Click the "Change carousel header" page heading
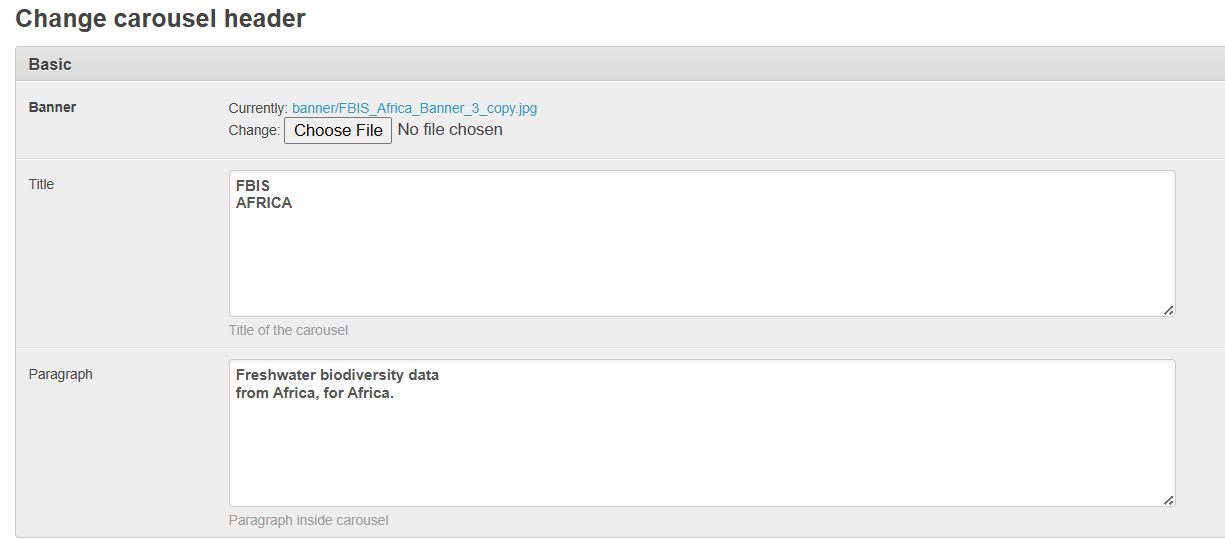 point(160,18)
